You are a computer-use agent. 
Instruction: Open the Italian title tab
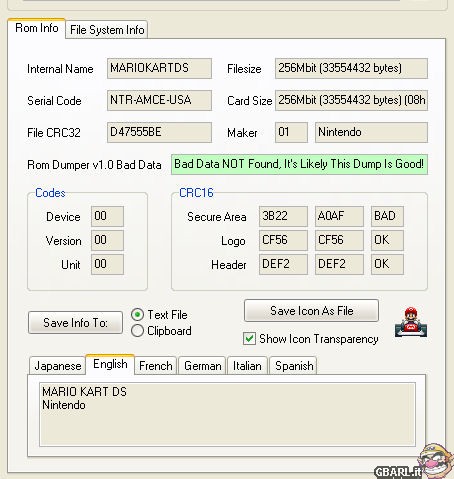click(247, 366)
